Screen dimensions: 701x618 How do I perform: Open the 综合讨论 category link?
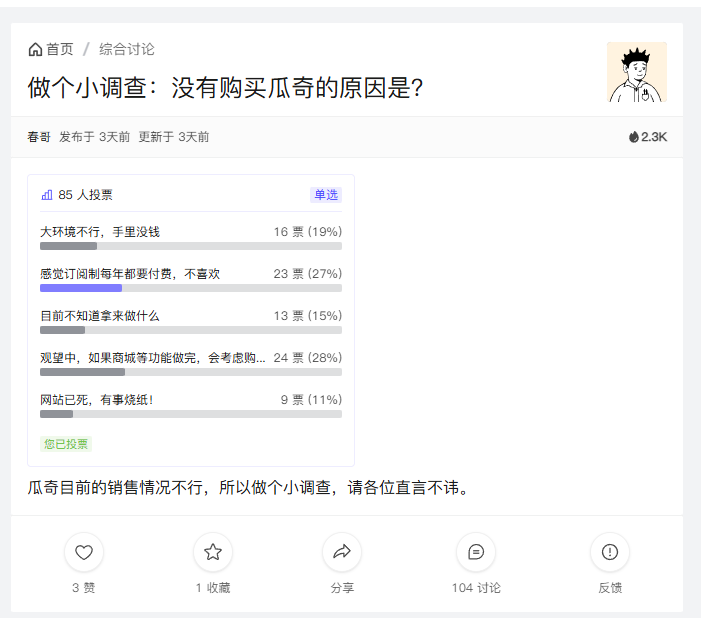[127, 49]
